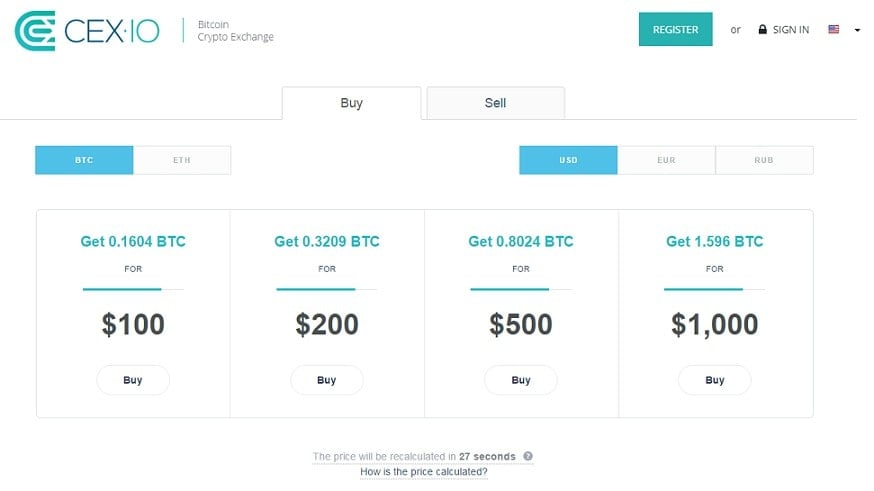
Task: Expand the language dropdown arrow
Action: [x=857, y=30]
